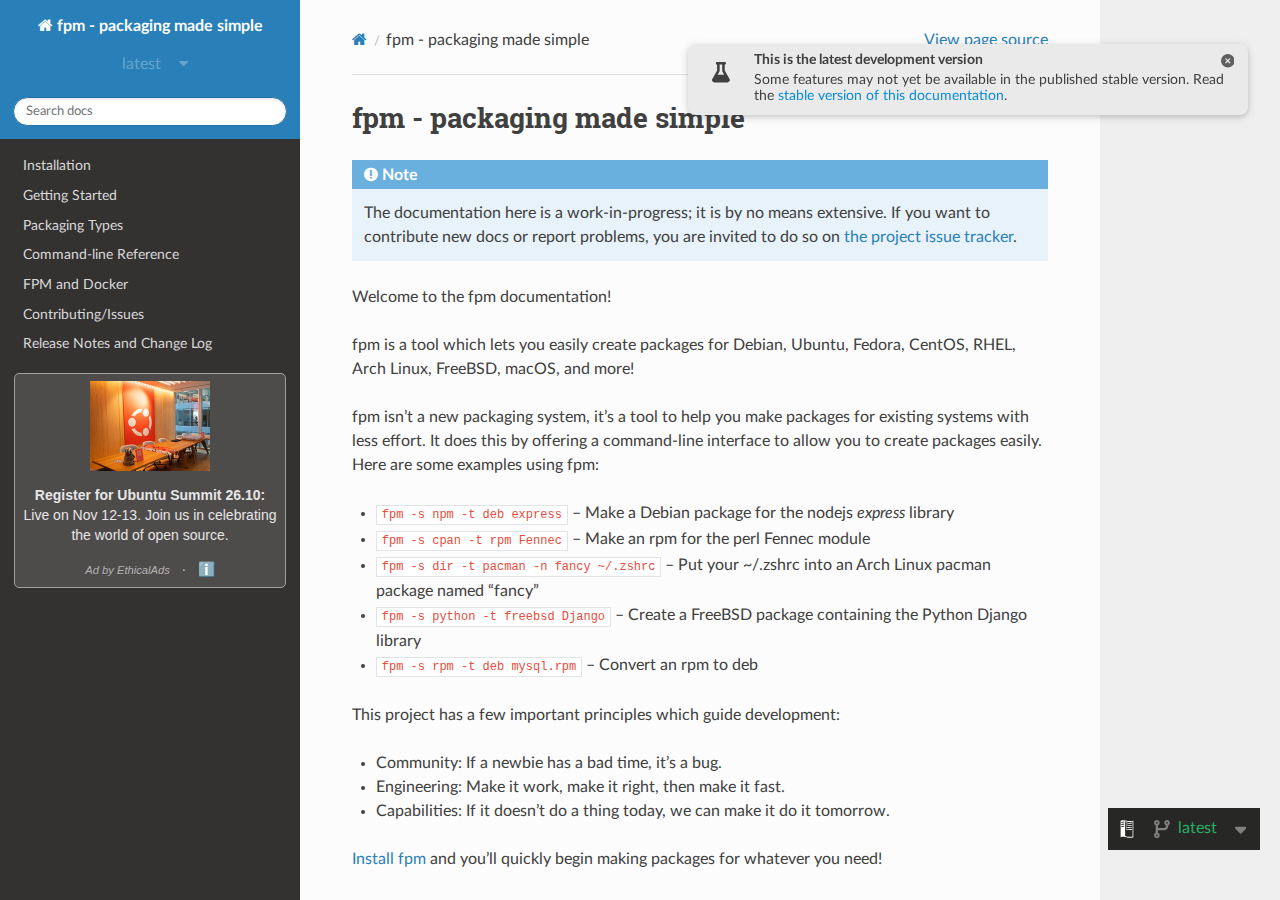Click the book icon in the flyout

(1127, 828)
